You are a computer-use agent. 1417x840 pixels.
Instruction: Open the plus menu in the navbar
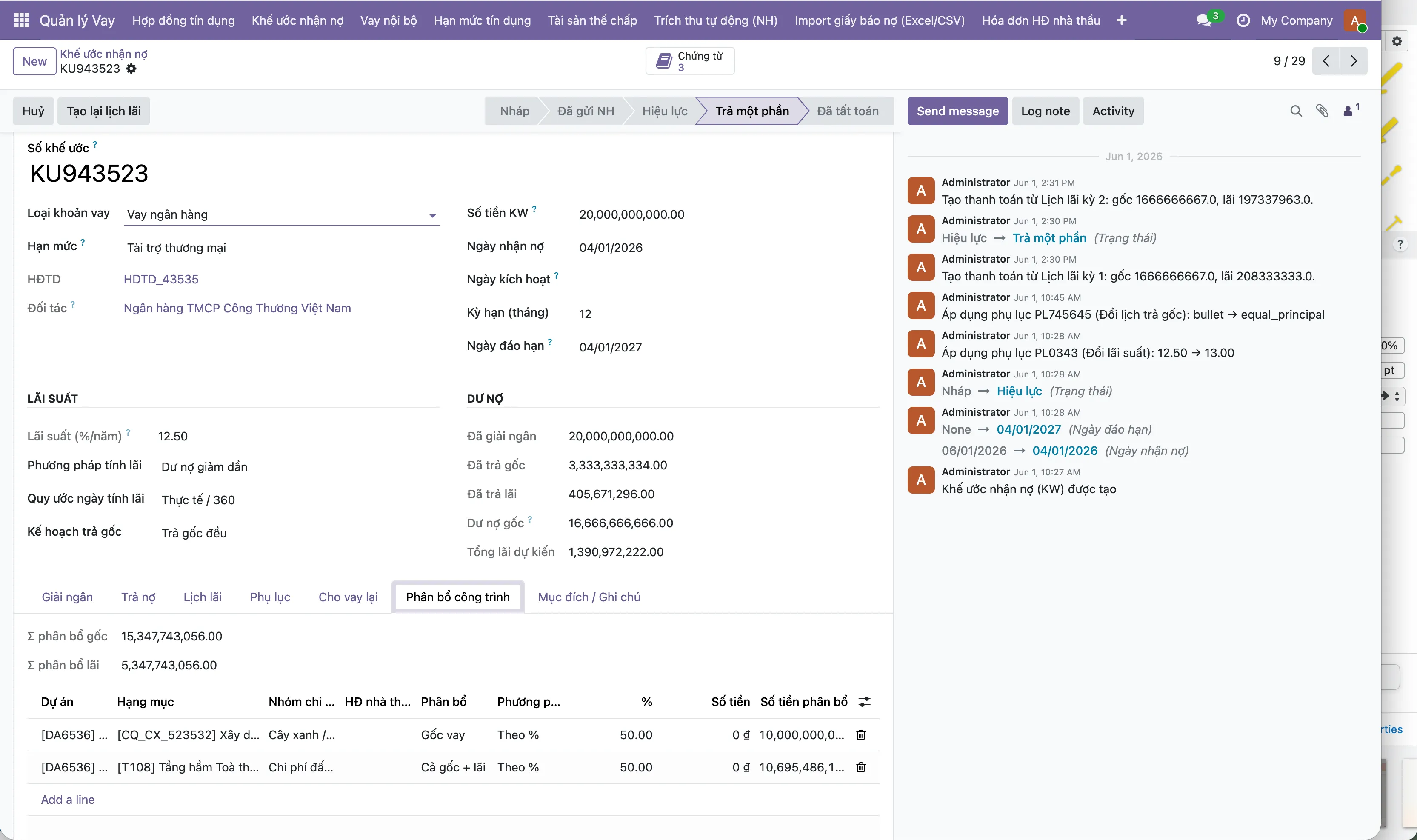[x=1122, y=20]
